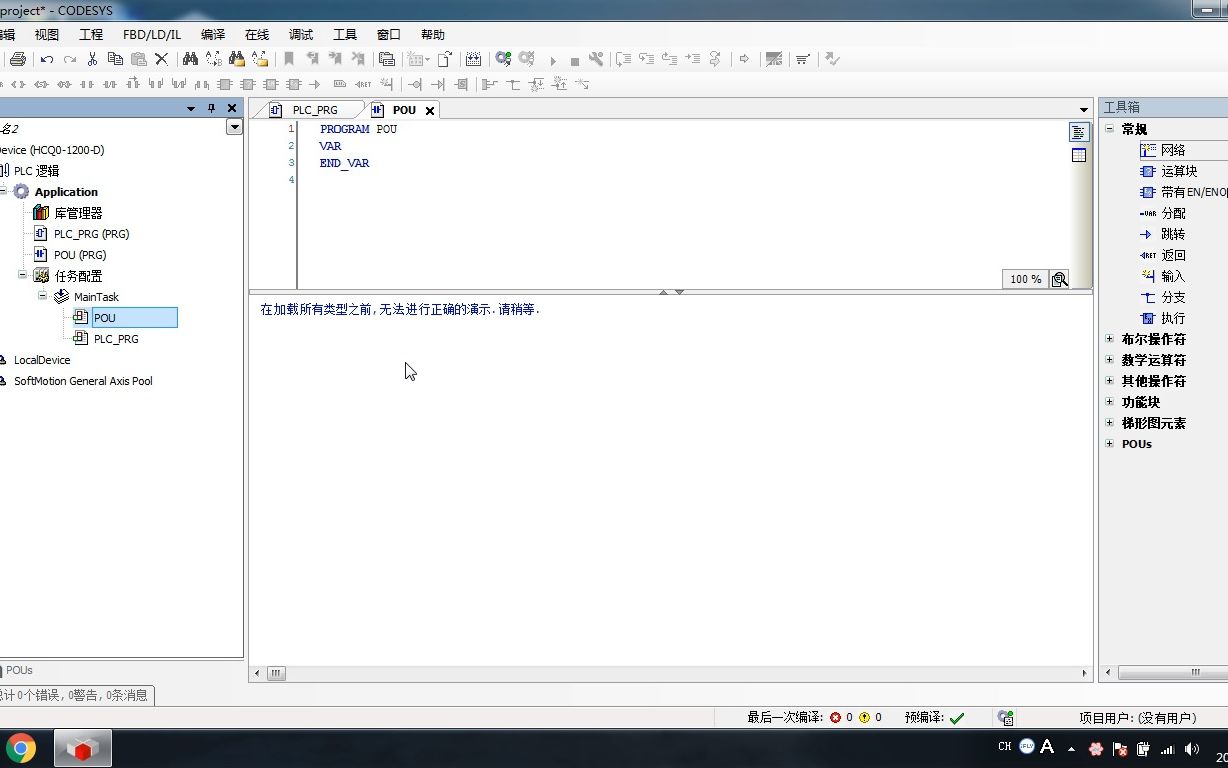This screenshot has height=768, width=1228.
Task: Toggle the auto-hide pin on the devices panel
Action: click(211, 107)
